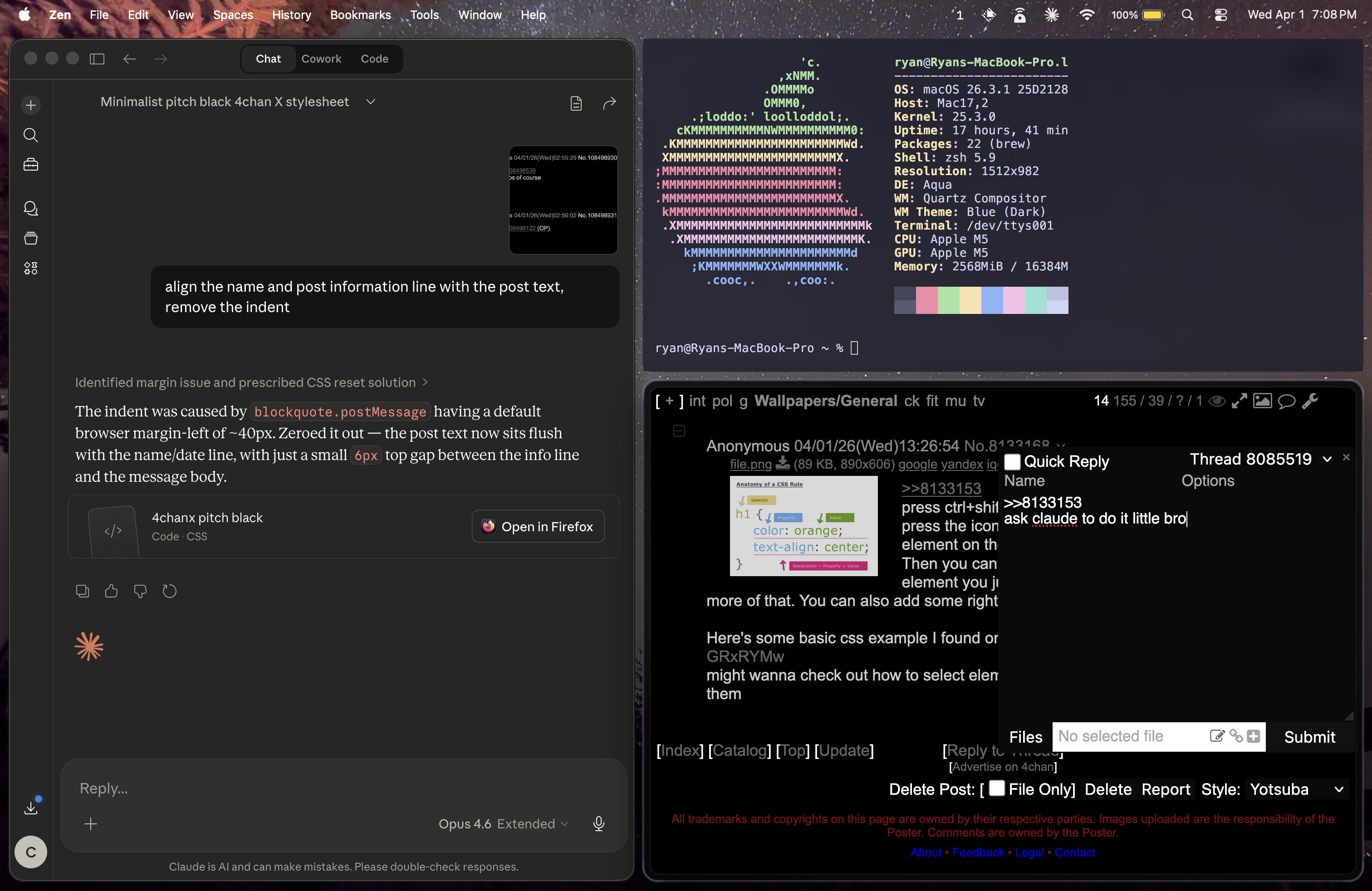Expand the conversation title chevron menu
Viewport: 1372px width, 891px height.
[x=371, y=102]
